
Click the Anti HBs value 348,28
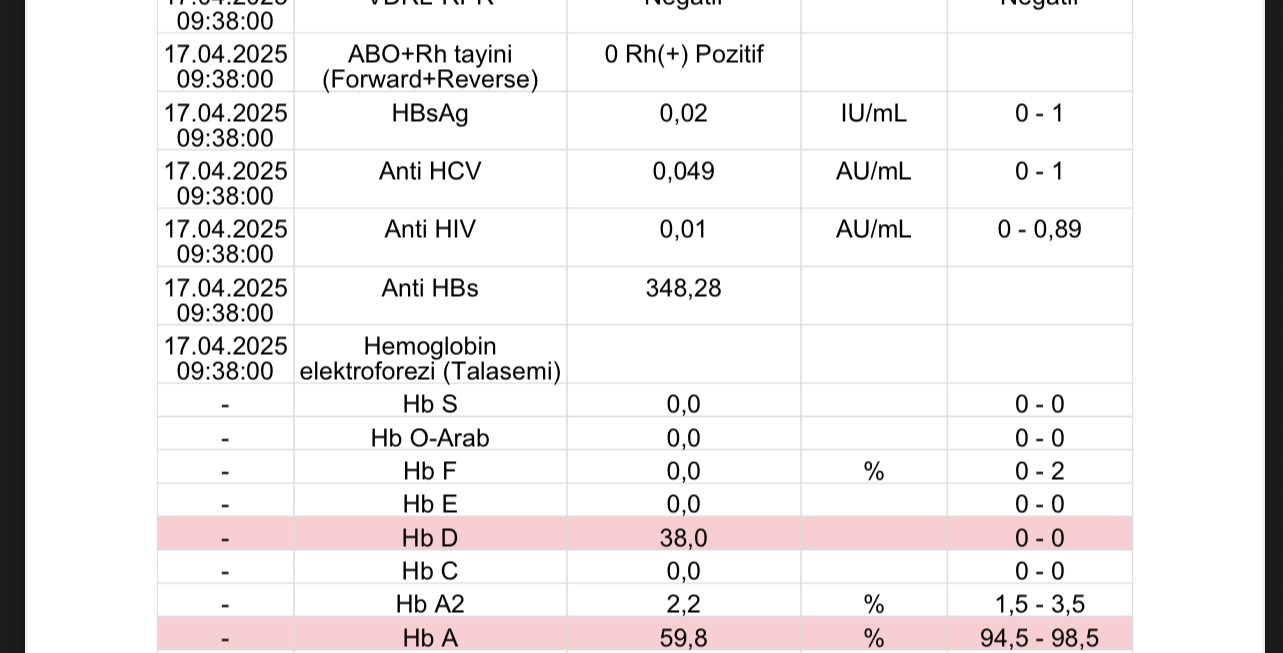(684, 289)
